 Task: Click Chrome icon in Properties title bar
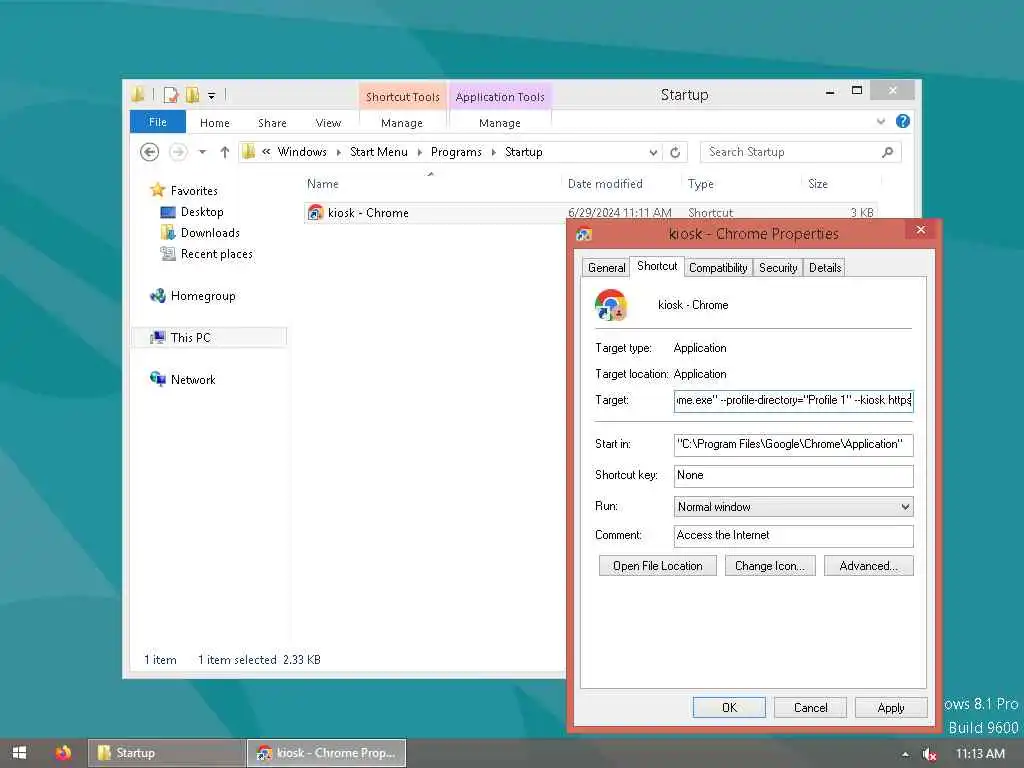click(584, 234)
